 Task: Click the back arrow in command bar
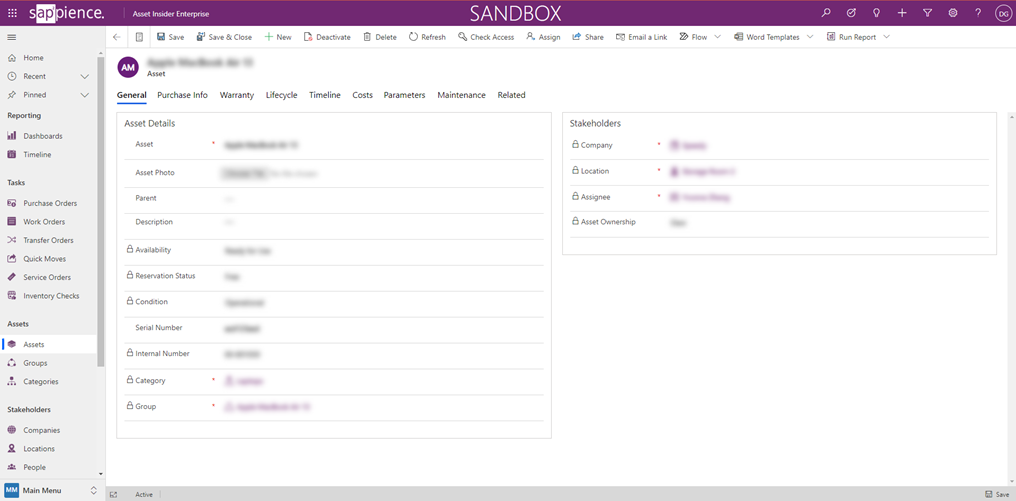point(117,37)
